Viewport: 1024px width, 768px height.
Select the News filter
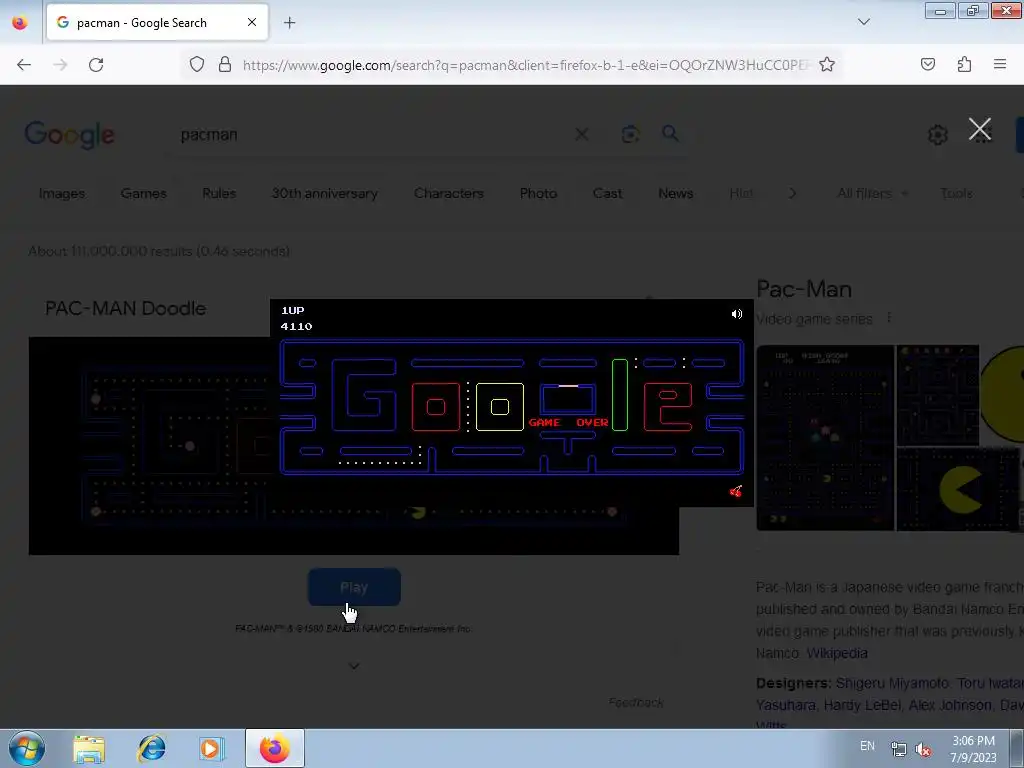(x=675, y=193)
